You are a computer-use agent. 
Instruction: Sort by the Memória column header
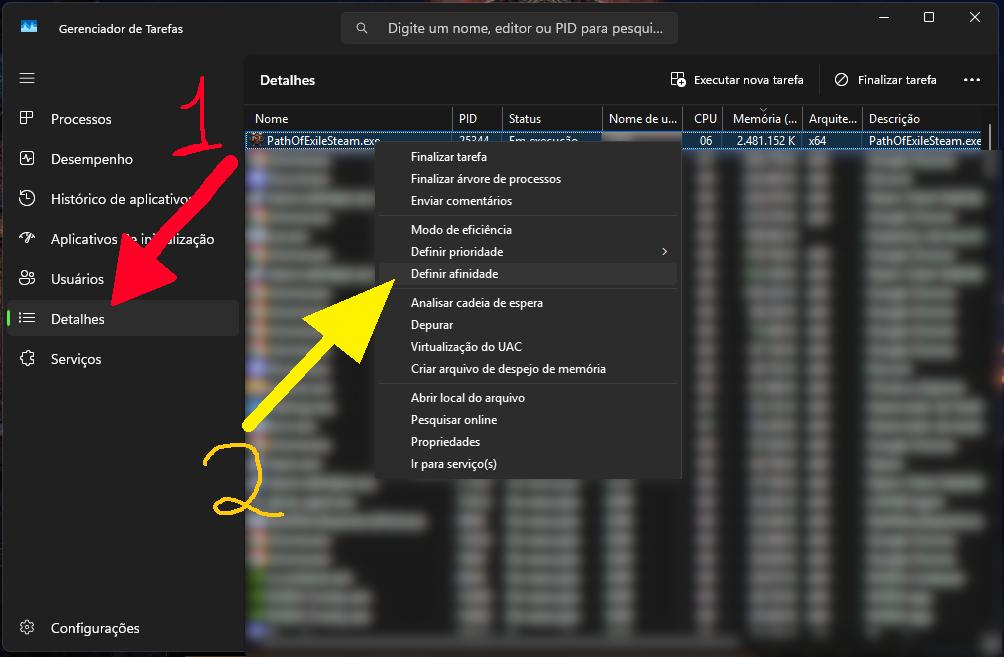coord(762,118)
